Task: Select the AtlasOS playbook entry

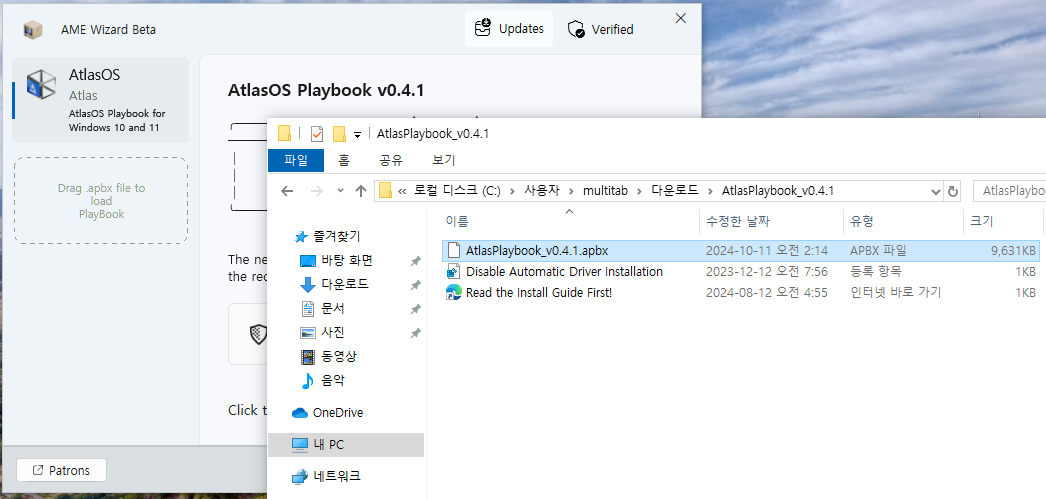Action: pyautogui.click(x=101, y=100)
